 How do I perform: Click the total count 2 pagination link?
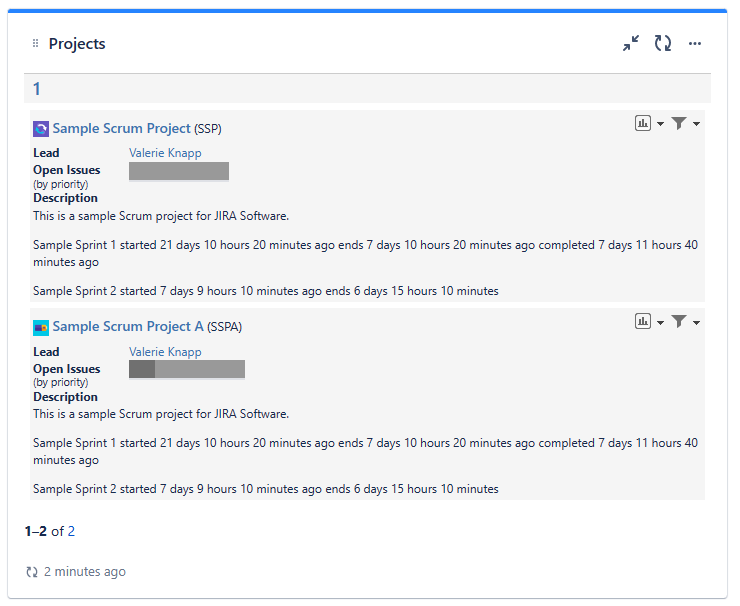[71, 531]
